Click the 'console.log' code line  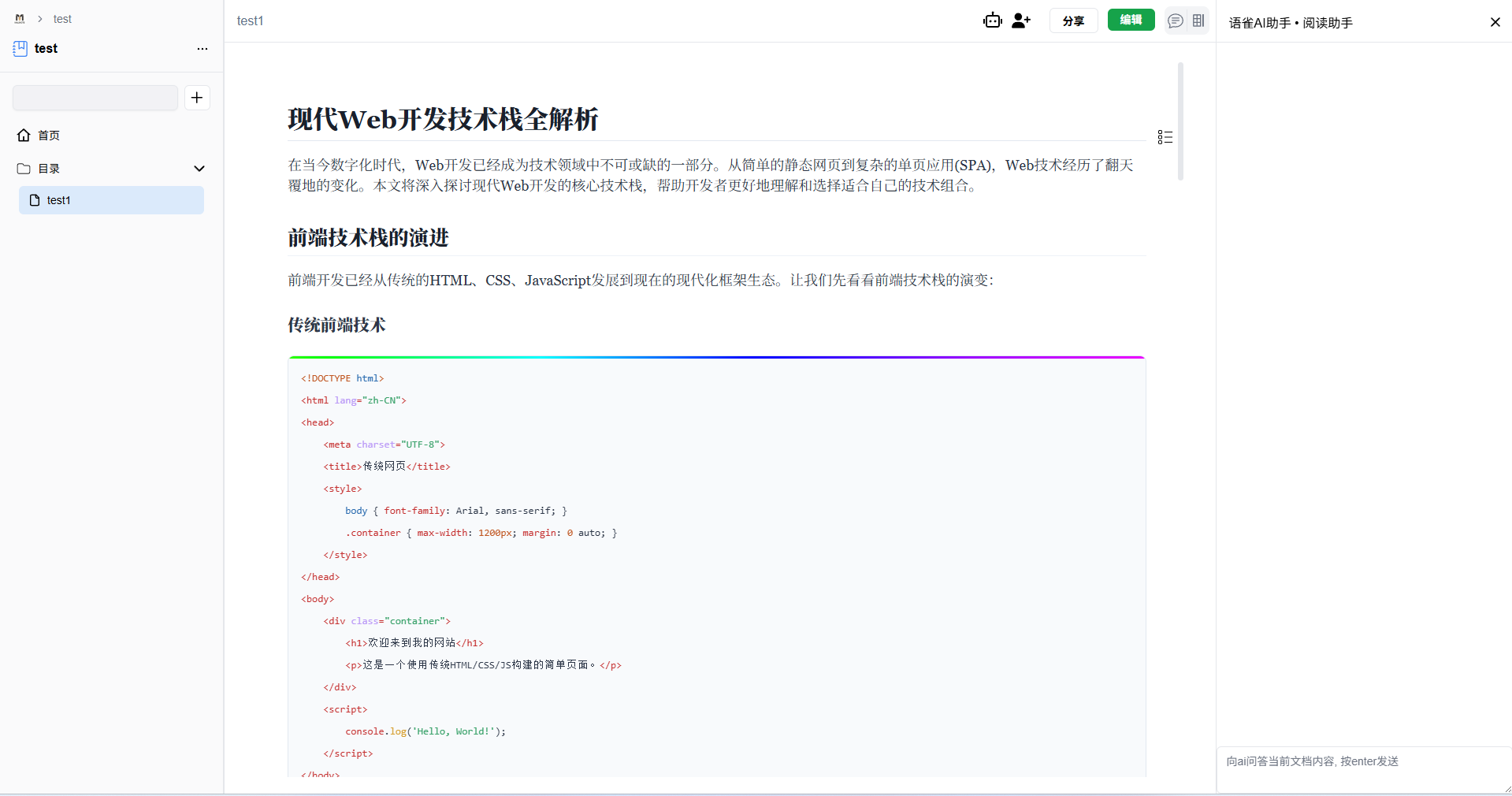click(x=425, y=731)
